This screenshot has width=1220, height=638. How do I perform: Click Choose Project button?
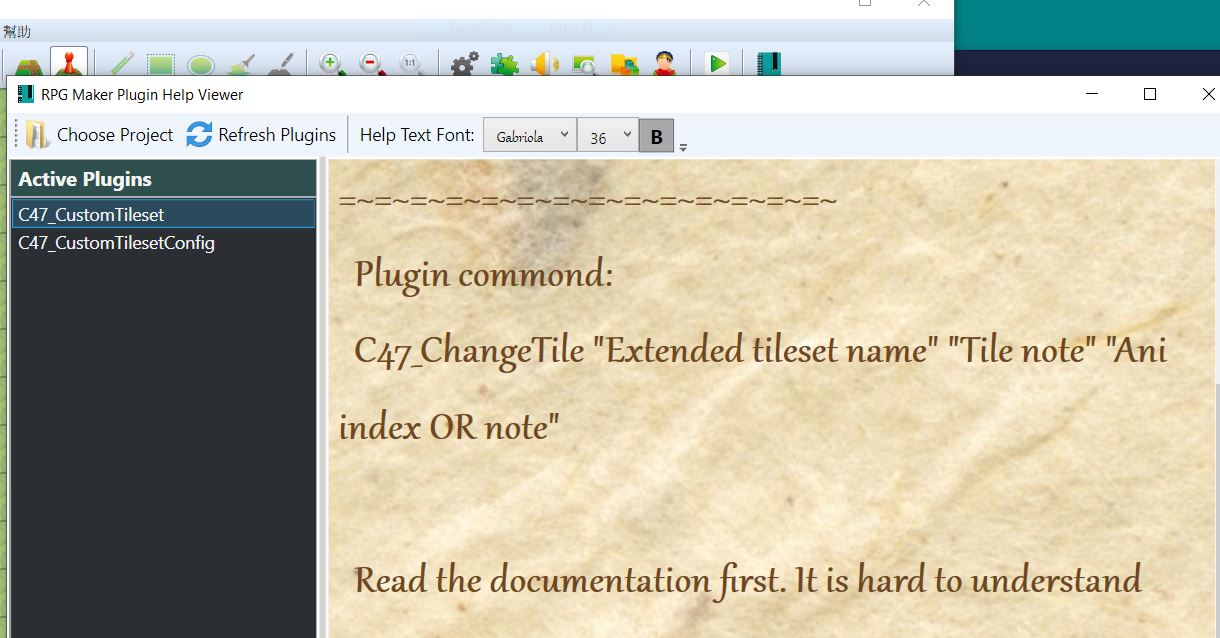point(99,135)
